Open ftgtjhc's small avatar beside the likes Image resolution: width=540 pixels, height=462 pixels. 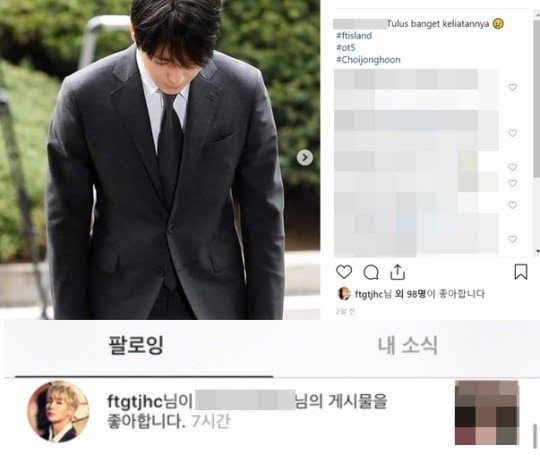(344, 294)
